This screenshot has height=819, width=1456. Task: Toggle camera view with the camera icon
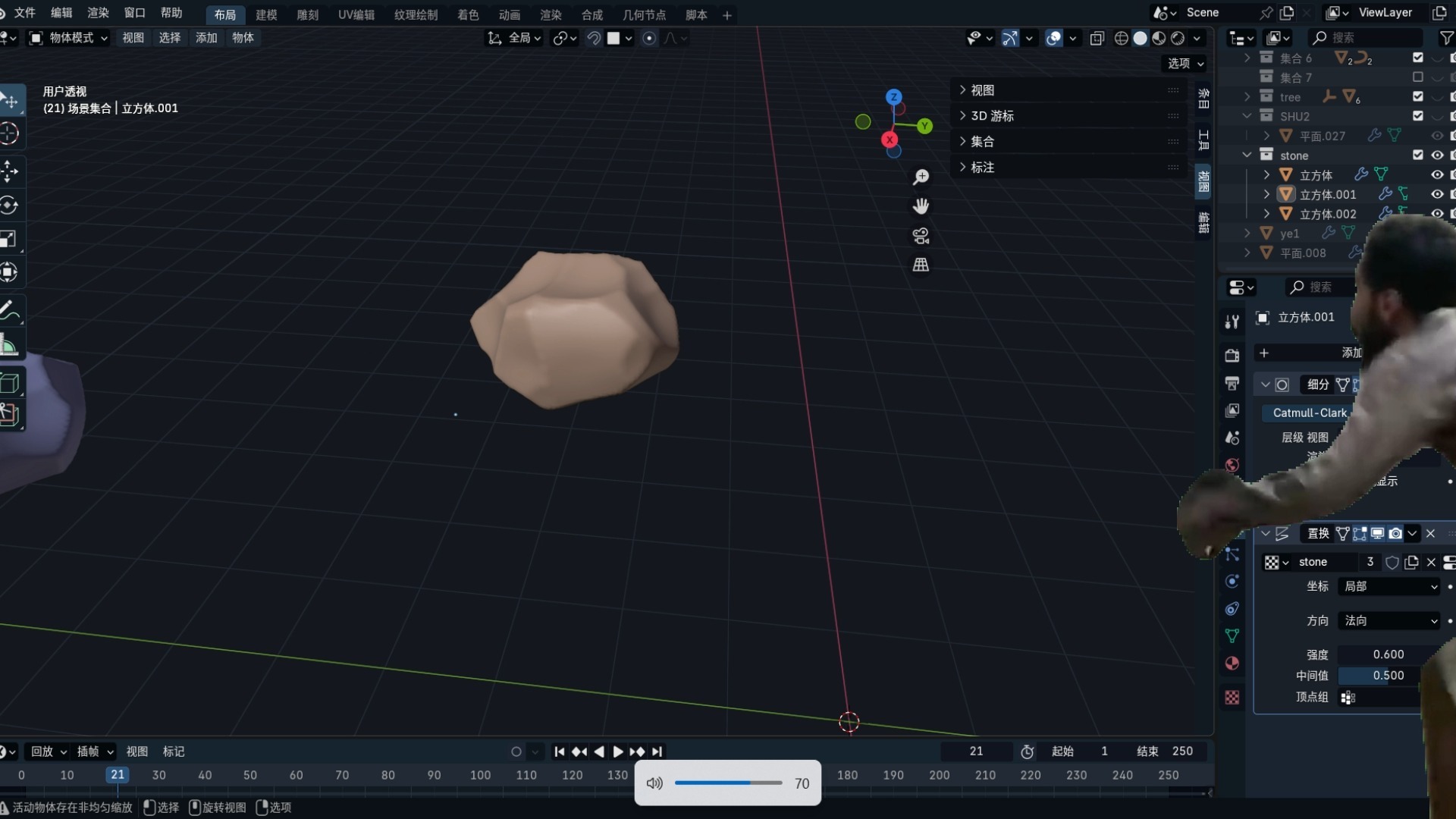tap(921, 236)
